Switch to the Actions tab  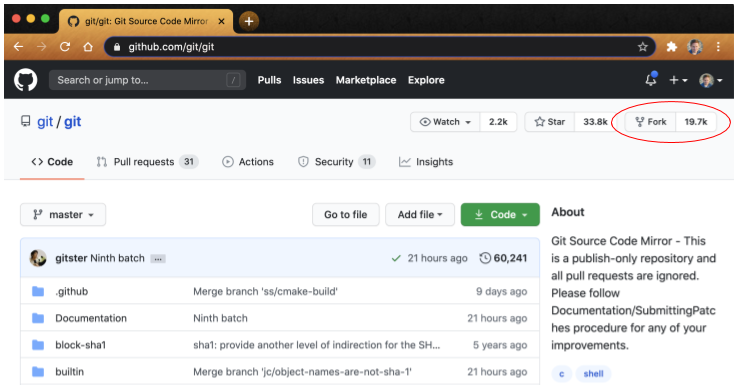[x=248, y=162]
